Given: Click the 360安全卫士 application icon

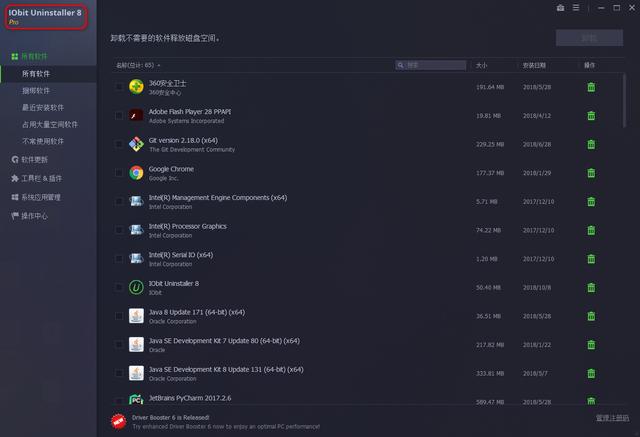Looking at the screenshot, I should pos(136,87).
